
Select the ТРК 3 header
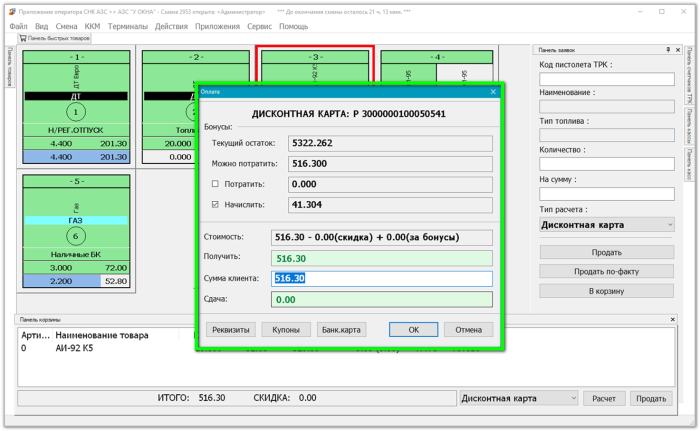[315, 57]
